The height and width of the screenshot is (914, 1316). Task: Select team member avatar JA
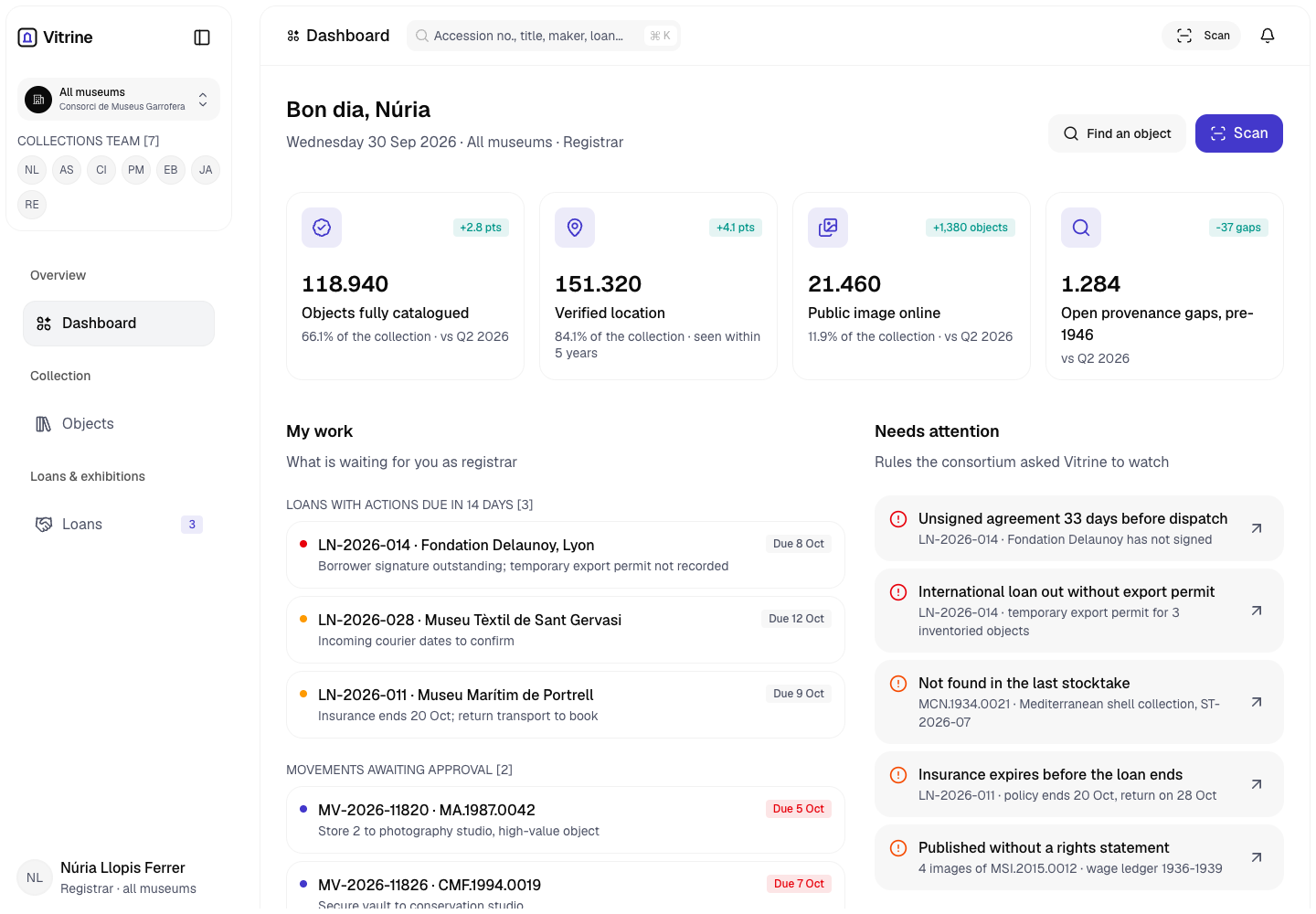pyautogui.click(x=206, y=170)
